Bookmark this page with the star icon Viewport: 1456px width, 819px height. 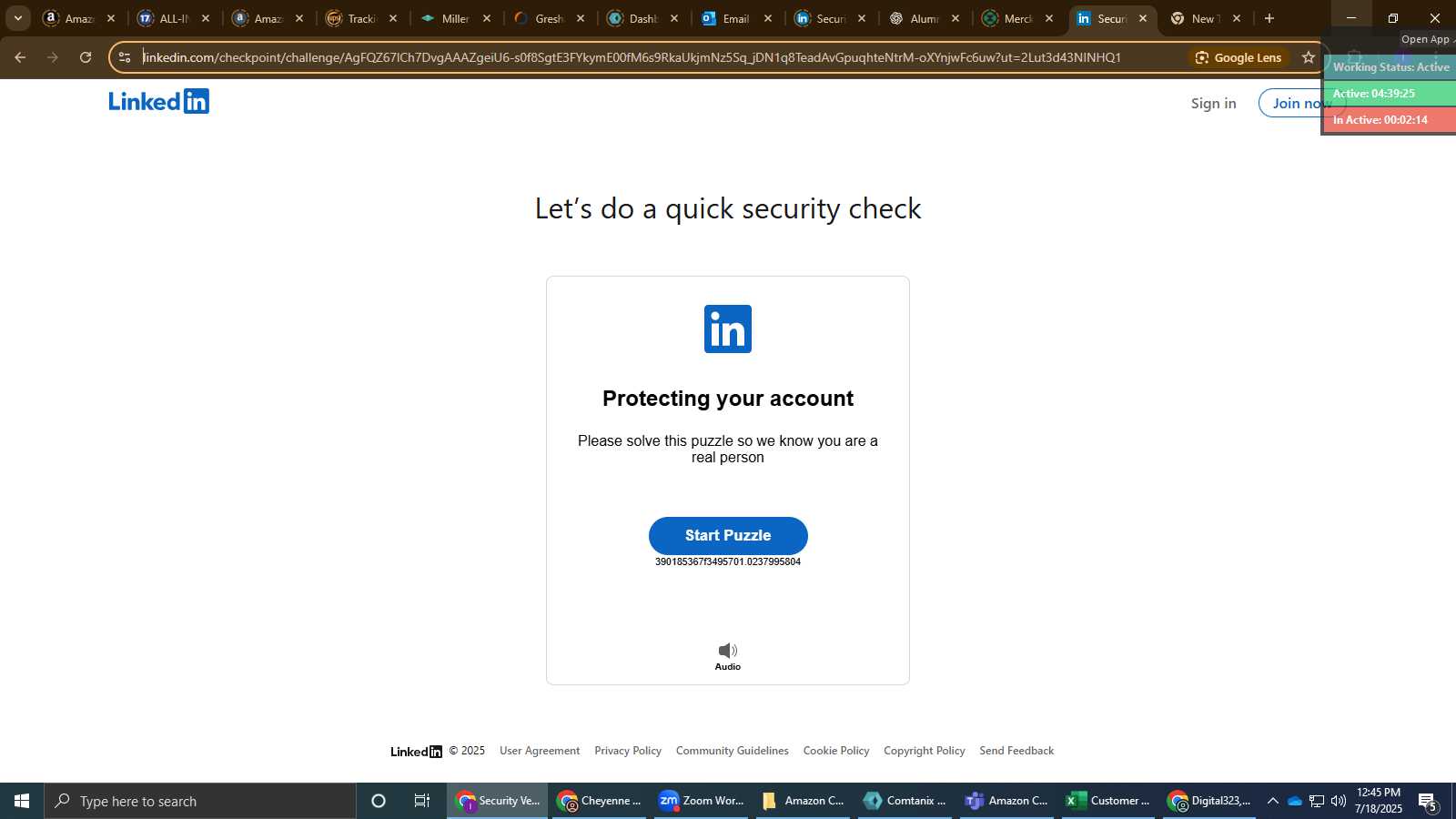click(x=1309, y=57)
